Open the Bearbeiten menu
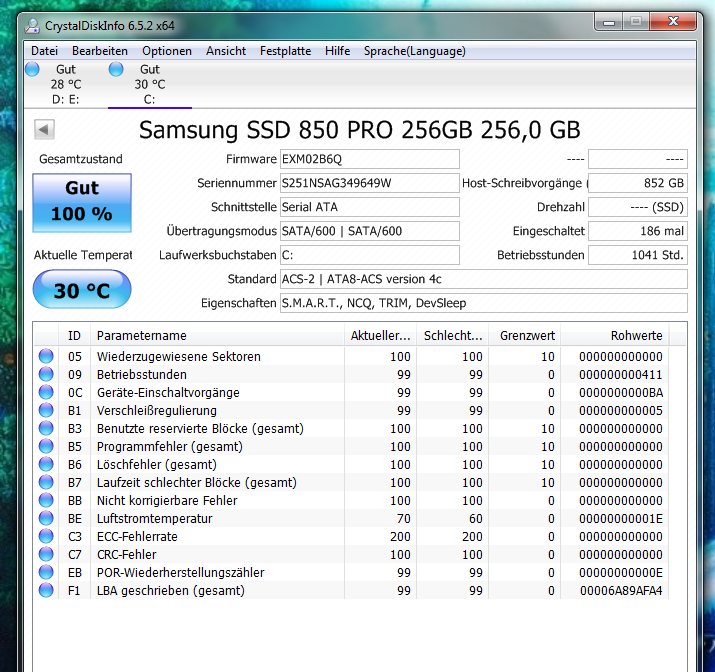Viewport: 715px width, 672px height. pyautogui.click(x=100, y=51)
